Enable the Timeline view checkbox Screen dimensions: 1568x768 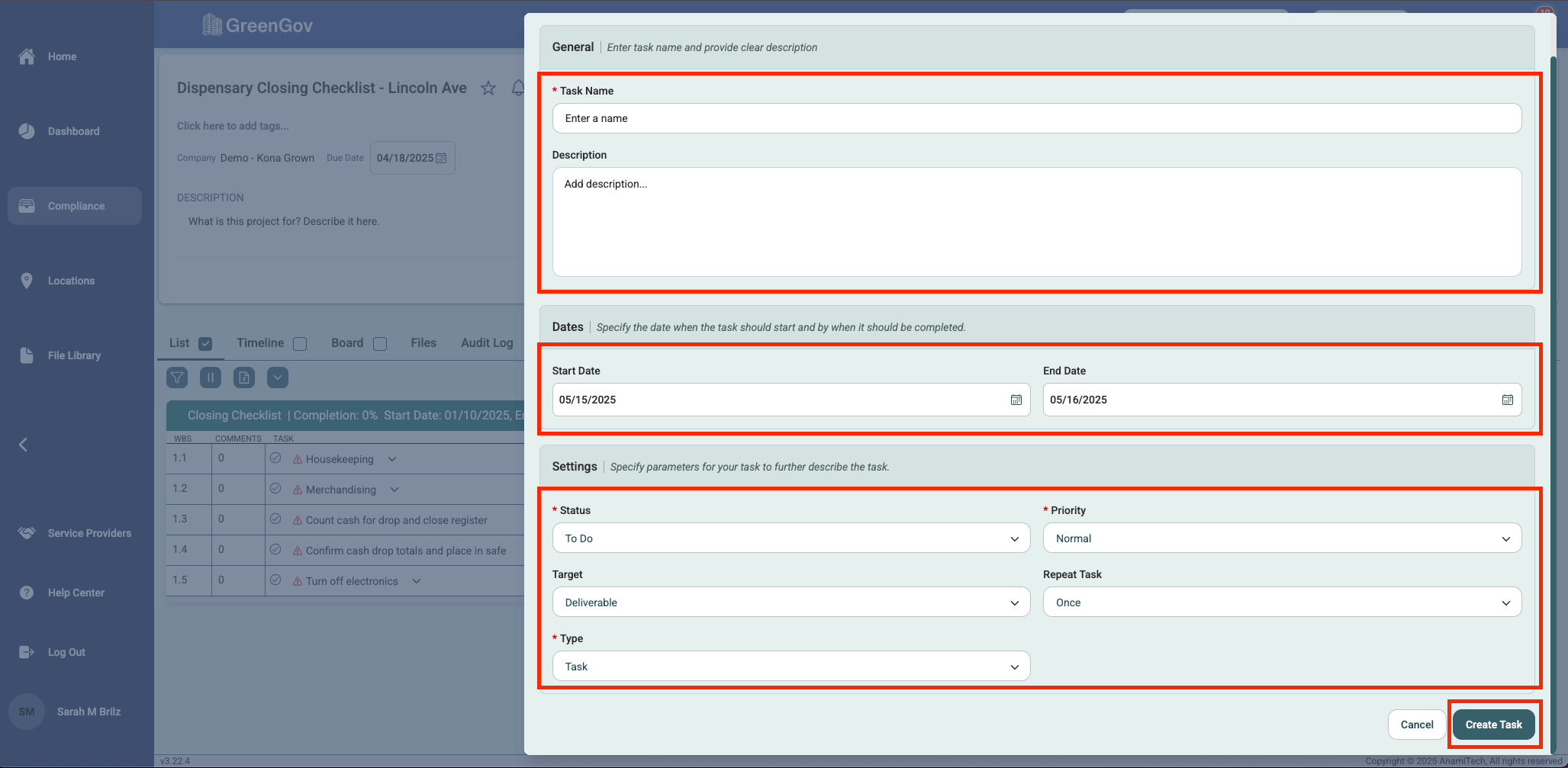click(300, 344)
